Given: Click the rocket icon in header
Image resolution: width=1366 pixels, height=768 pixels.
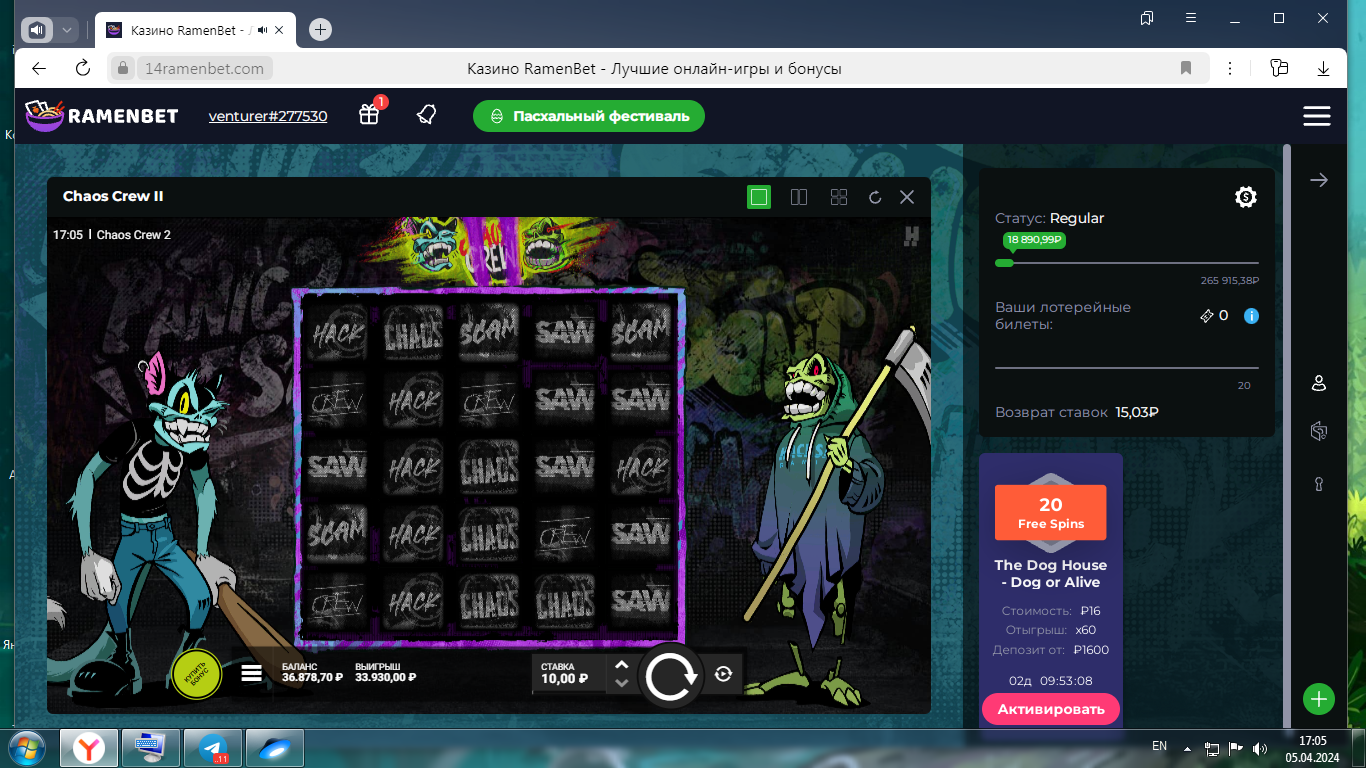Looking at the screenshot, I should 427,115.
